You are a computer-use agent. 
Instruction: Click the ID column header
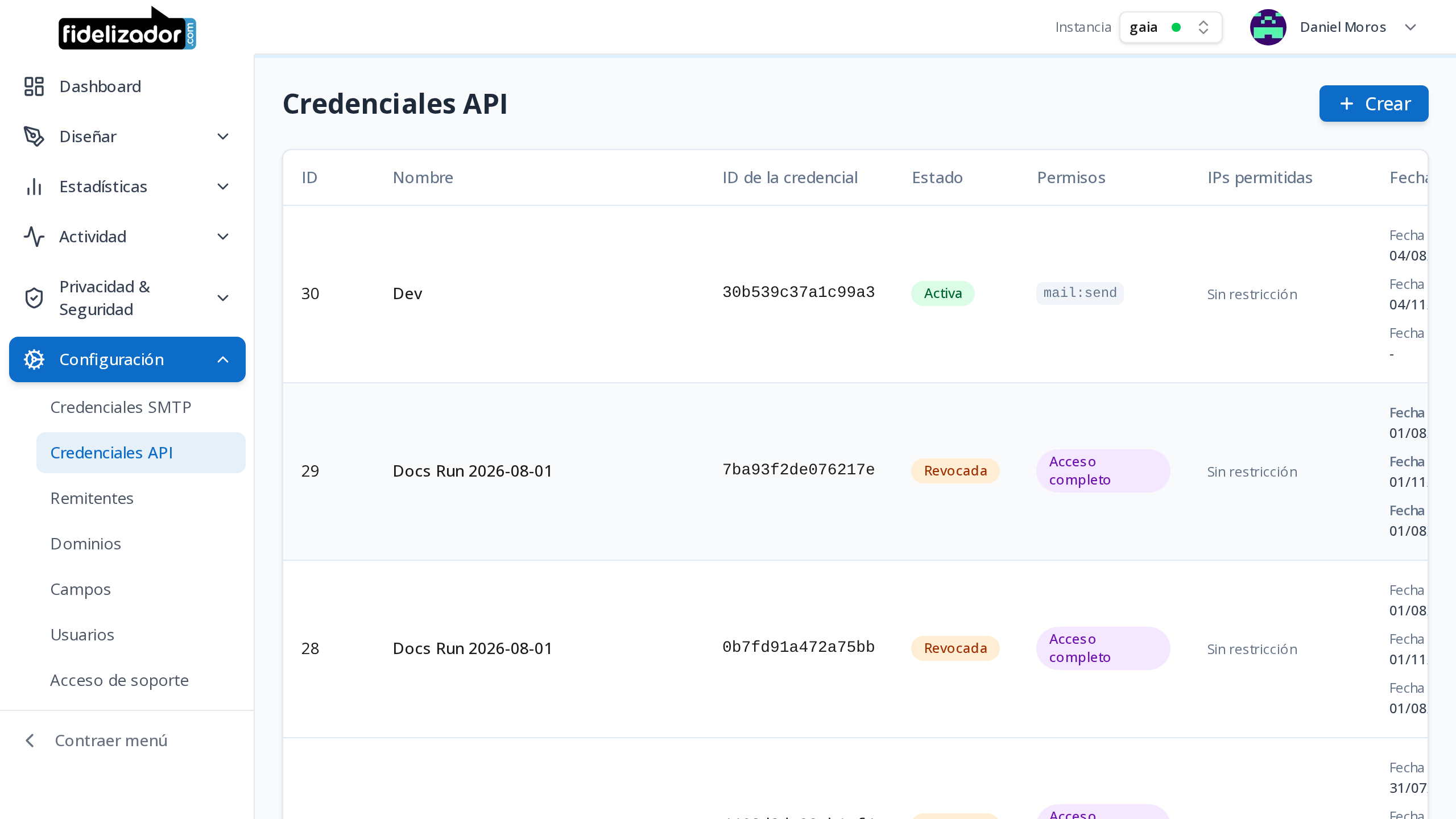pyautogui.click(x=309, y=177)
